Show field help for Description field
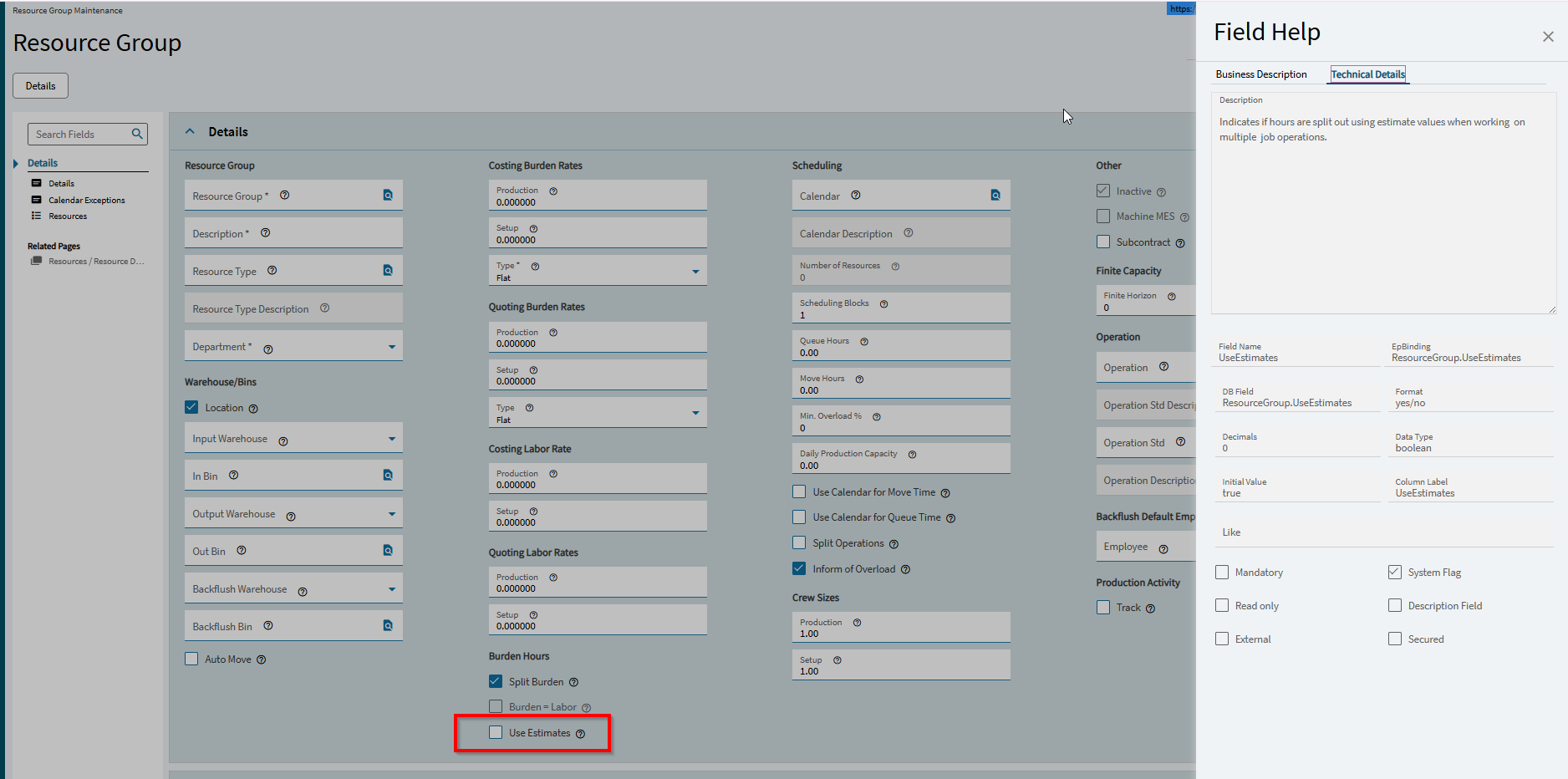1568x779 pixels. 265,233
